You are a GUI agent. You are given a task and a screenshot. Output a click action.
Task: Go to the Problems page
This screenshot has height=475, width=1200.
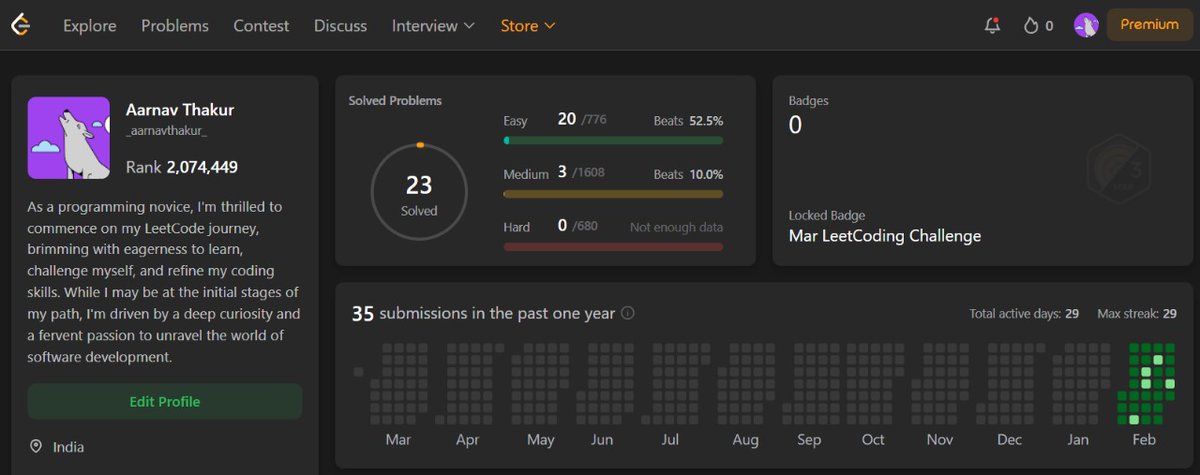tap(175, 26)
